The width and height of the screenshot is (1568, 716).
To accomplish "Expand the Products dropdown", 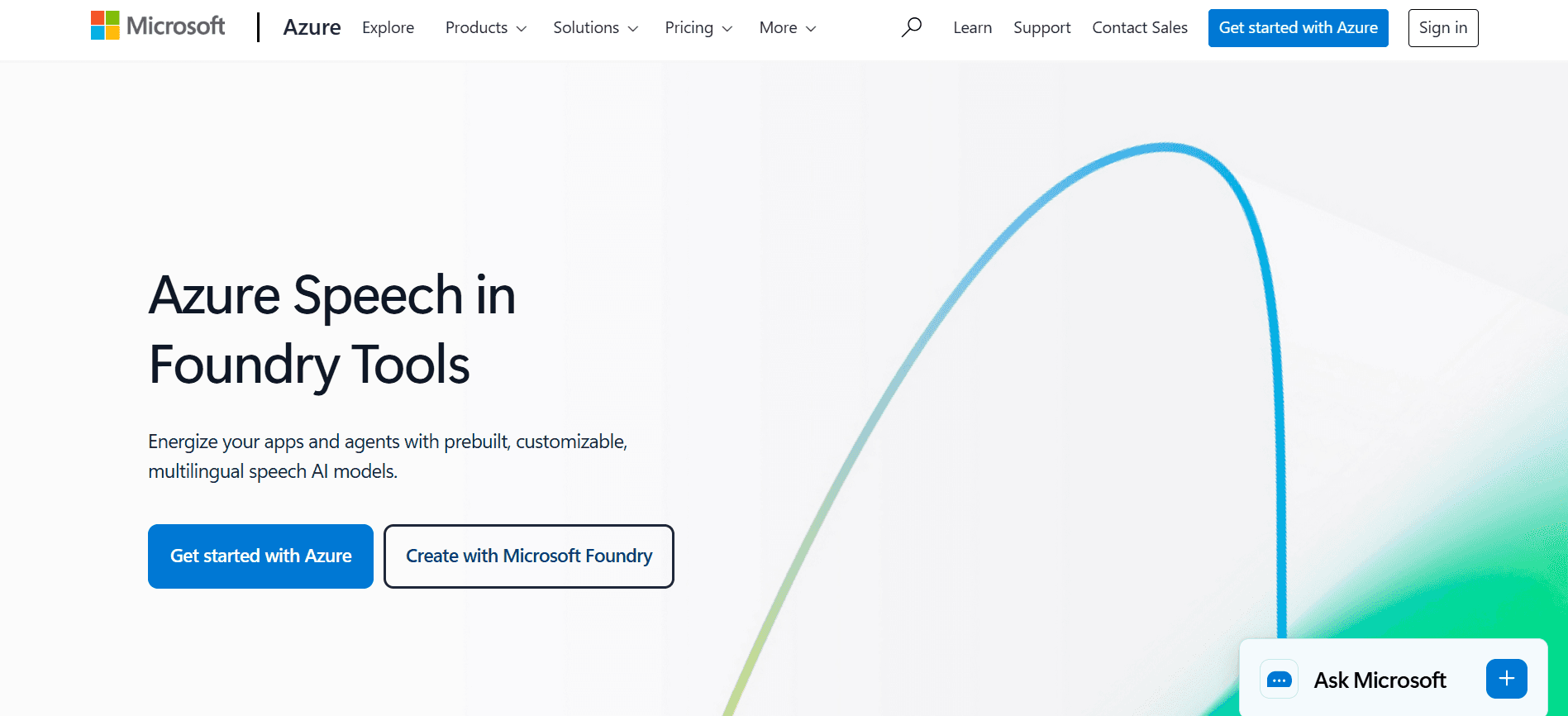I will (486, 27).
